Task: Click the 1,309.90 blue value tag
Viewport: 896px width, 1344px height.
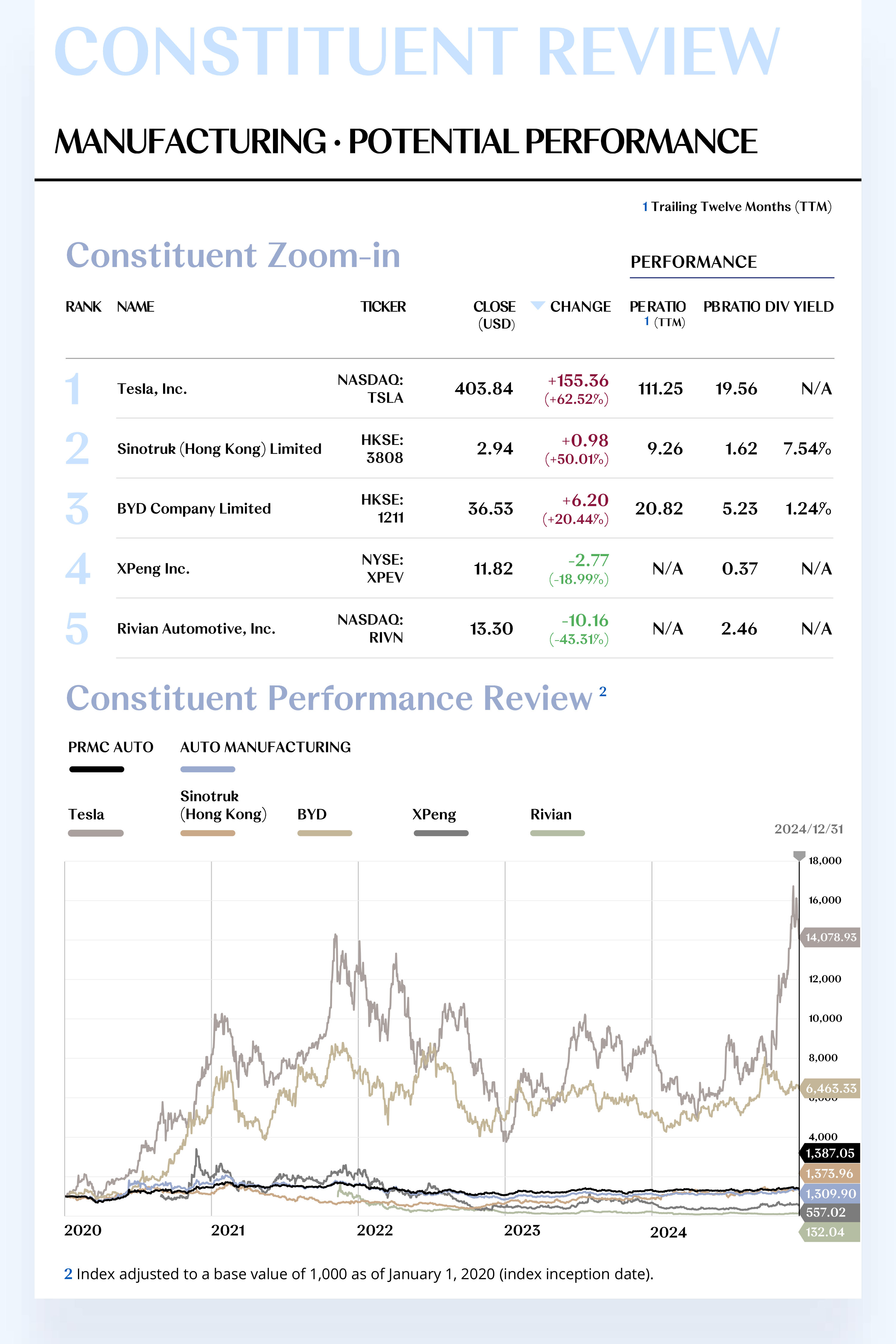Action: click(830, 1193)
